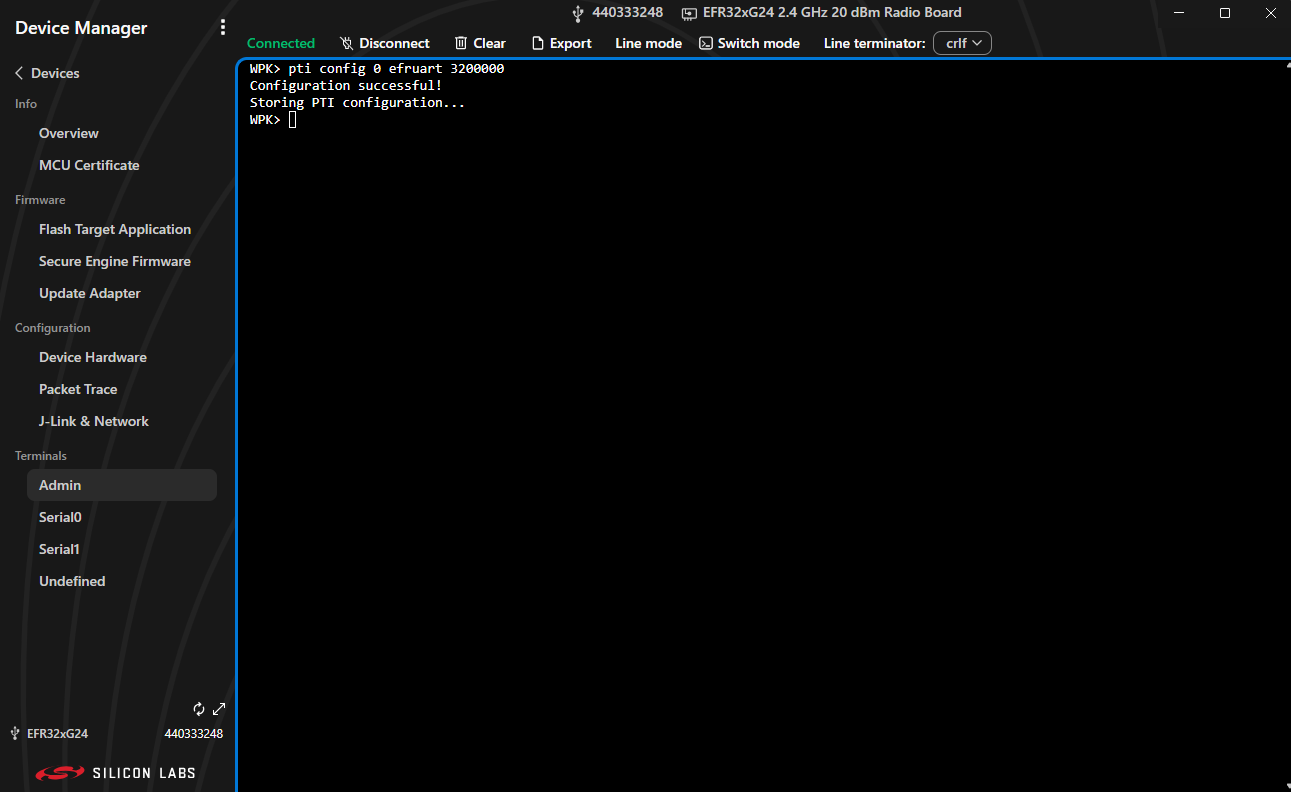Click the 'pti config 0 efruart 3200000' command line

click(396, 69)
